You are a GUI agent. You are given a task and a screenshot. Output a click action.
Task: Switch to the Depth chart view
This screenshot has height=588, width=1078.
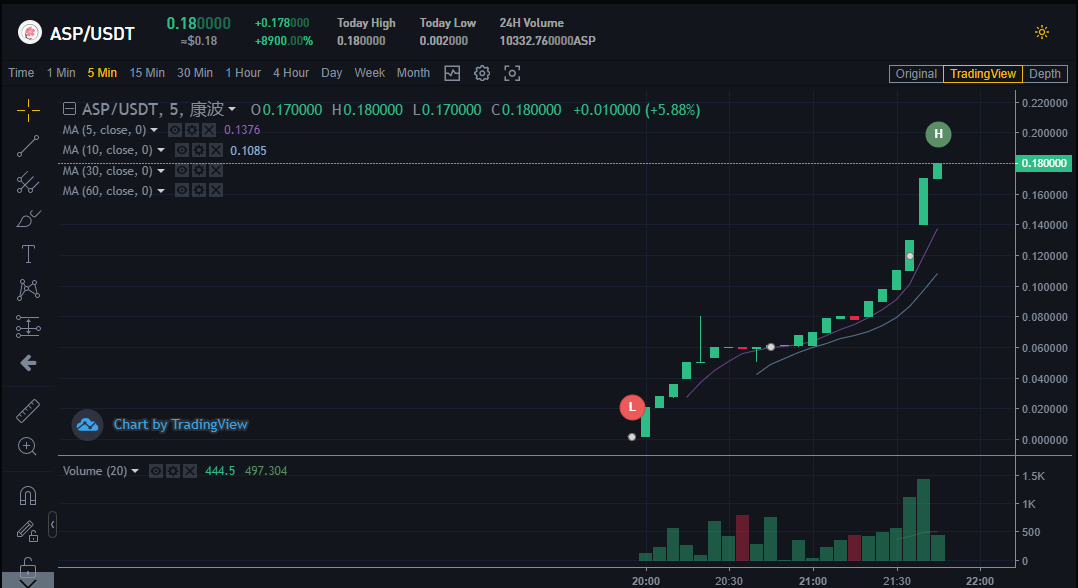pyautogui.click(x=1044, y=74)
